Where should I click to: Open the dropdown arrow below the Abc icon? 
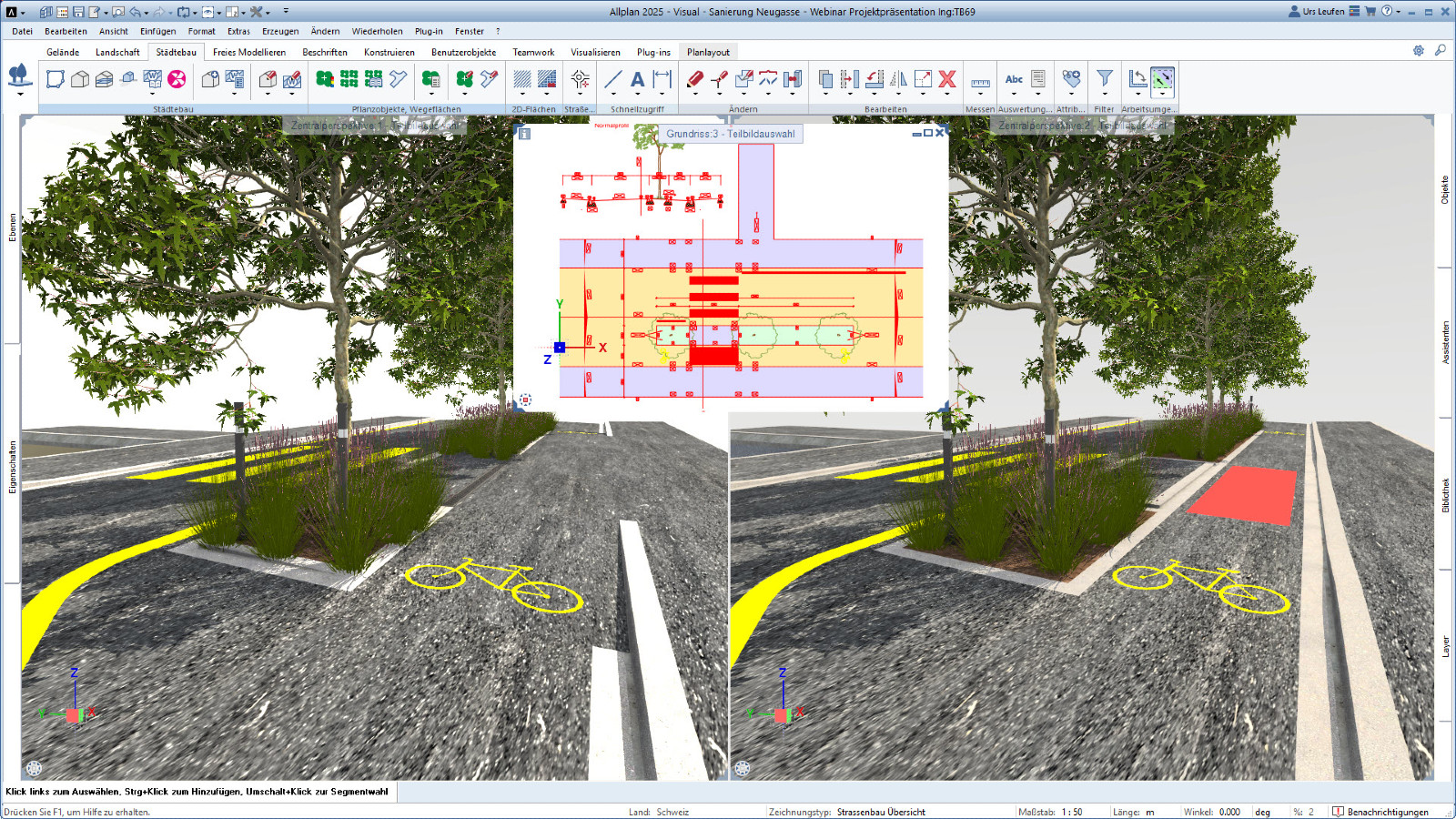tap(1014, 94)
